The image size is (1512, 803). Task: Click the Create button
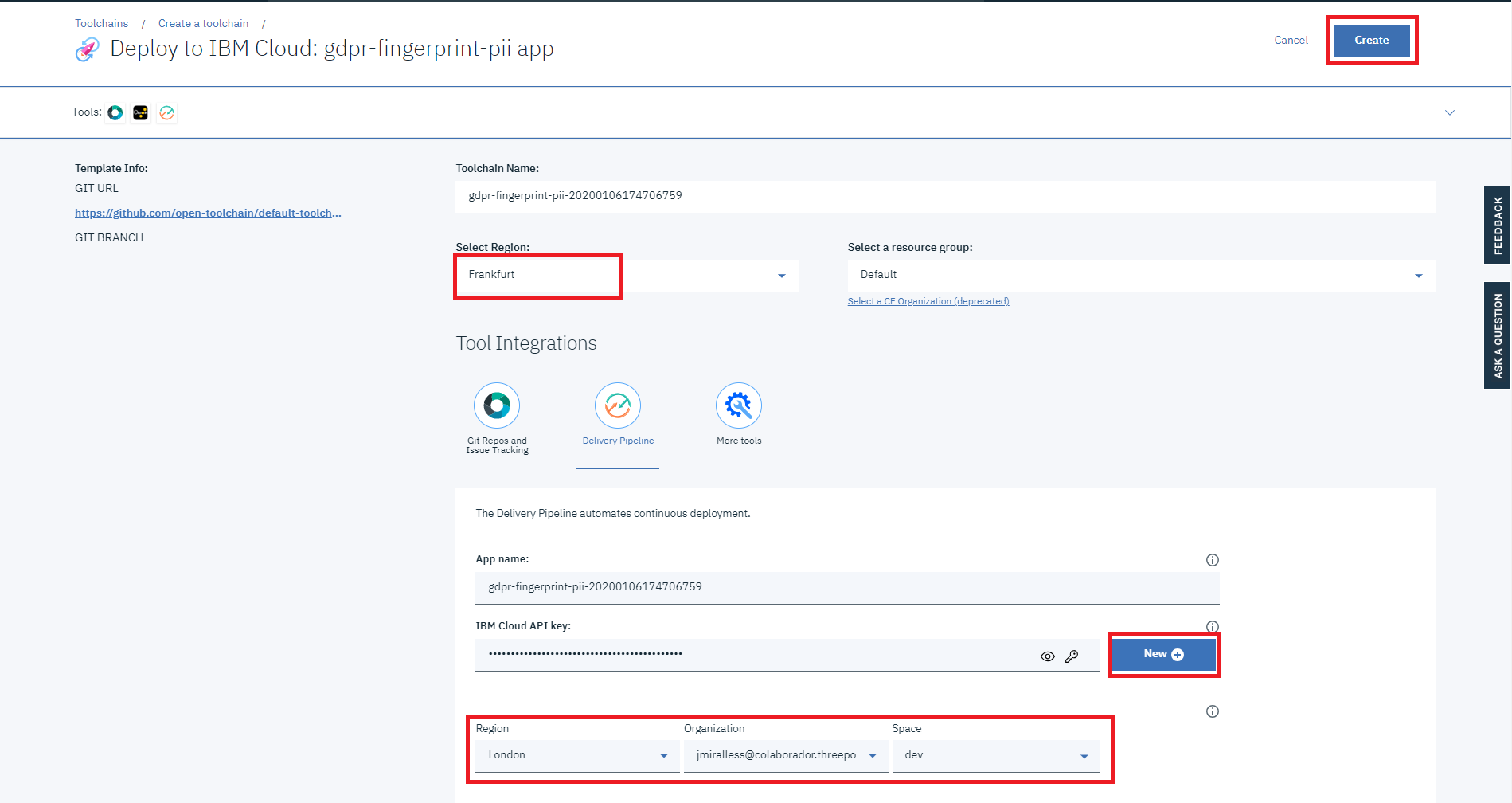pos(1372,41)
